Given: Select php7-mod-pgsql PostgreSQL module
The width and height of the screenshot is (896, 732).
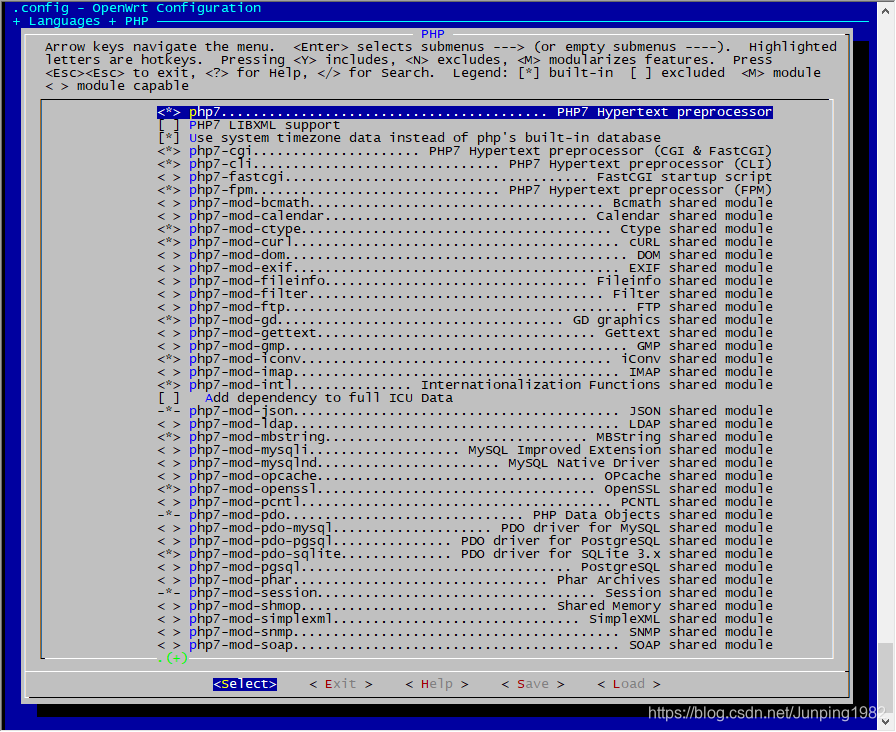Looking at the screenshot, I should pos(465,567).
